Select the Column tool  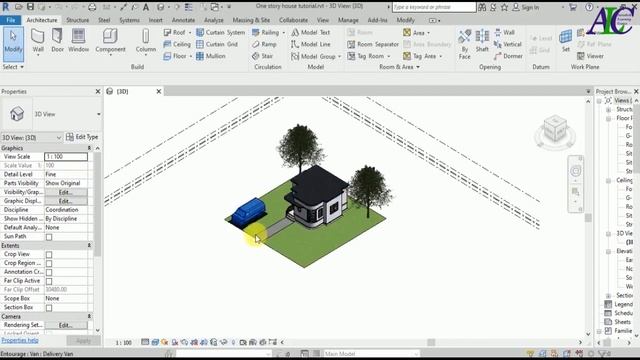click(146, 42)
